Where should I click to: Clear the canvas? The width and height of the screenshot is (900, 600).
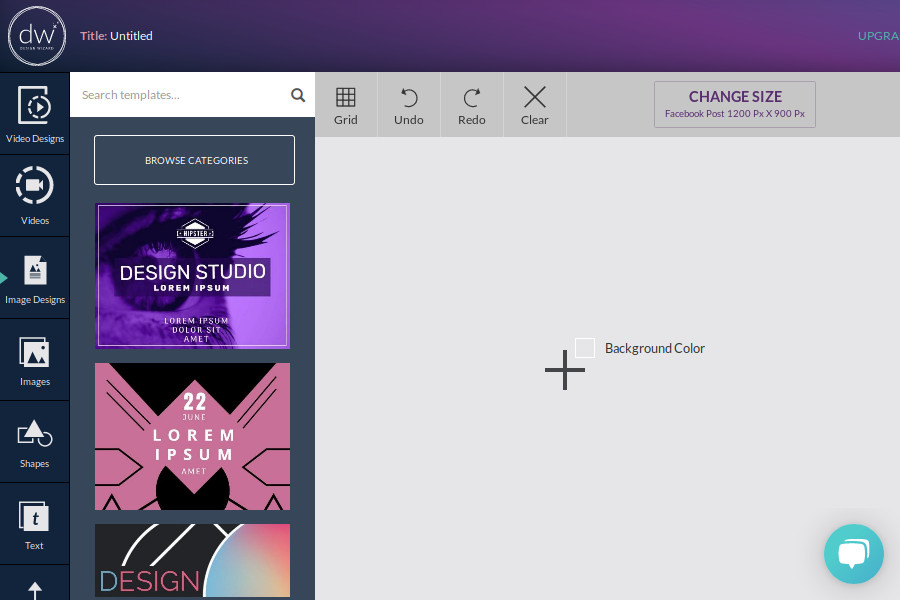(535, 105)
